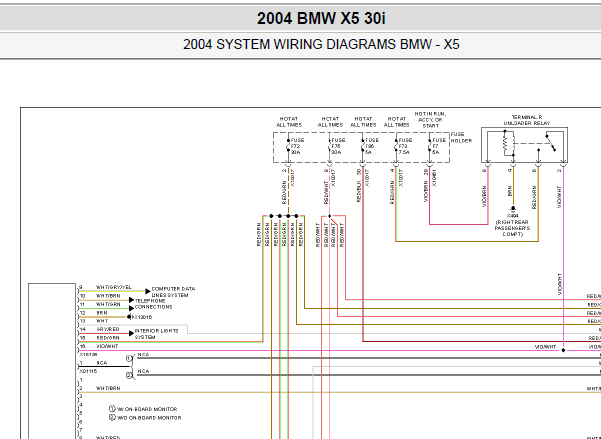Click the RED/WHT splice junction dot

pos(330,216)
